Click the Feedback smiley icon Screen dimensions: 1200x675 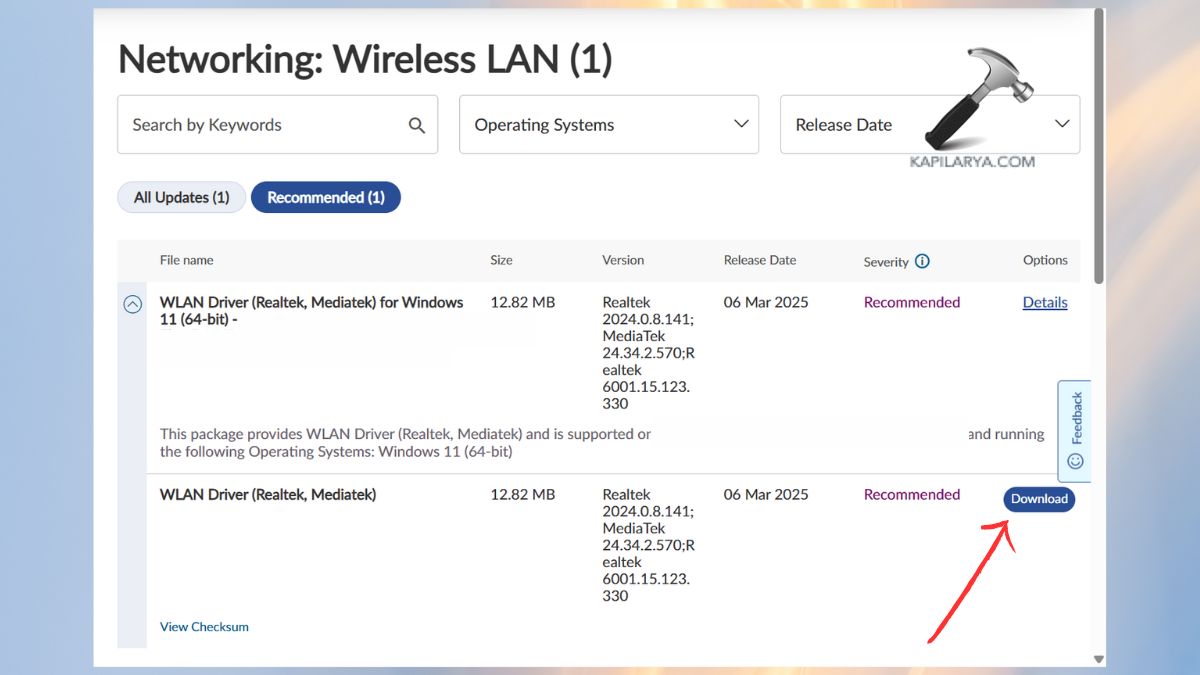pos(1073,461)
